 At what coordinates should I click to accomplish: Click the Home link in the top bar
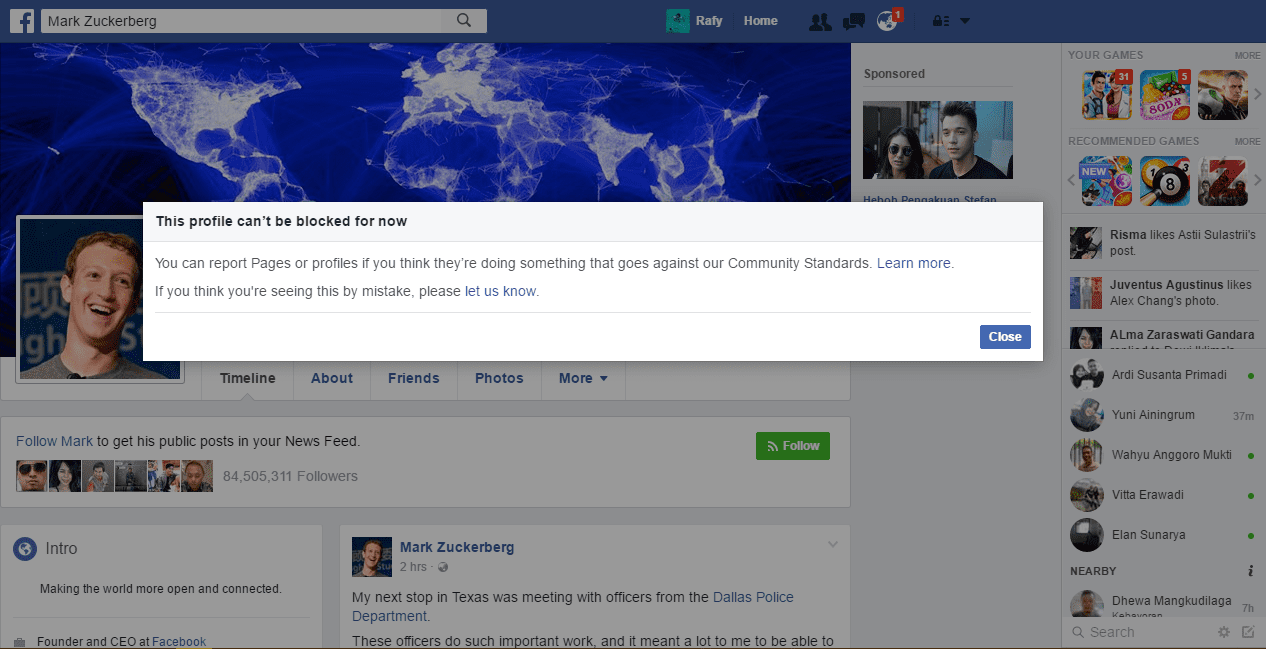tap(760, 21)
